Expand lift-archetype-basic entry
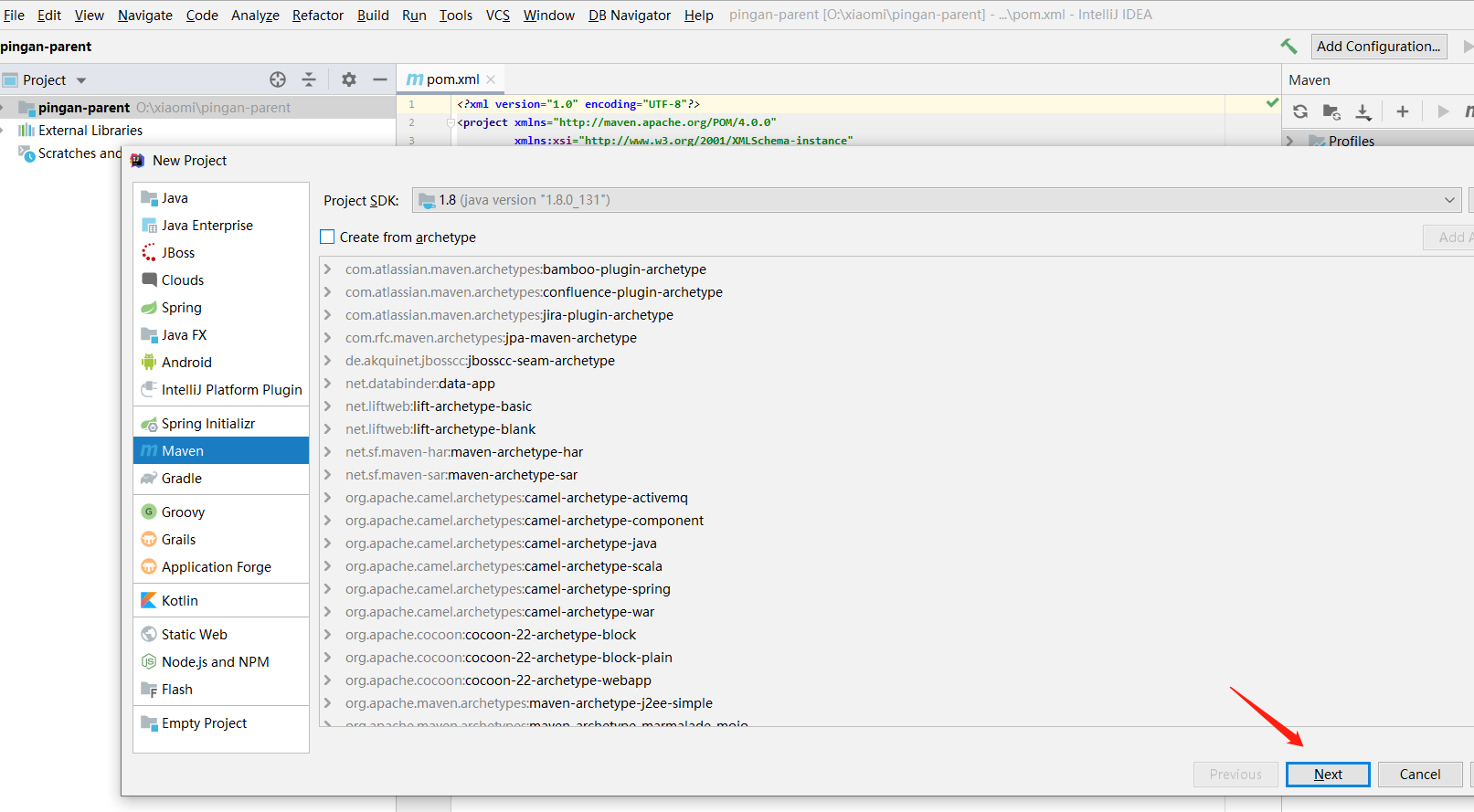Viewport: 1474px width, 812px height. click(327, 406)
